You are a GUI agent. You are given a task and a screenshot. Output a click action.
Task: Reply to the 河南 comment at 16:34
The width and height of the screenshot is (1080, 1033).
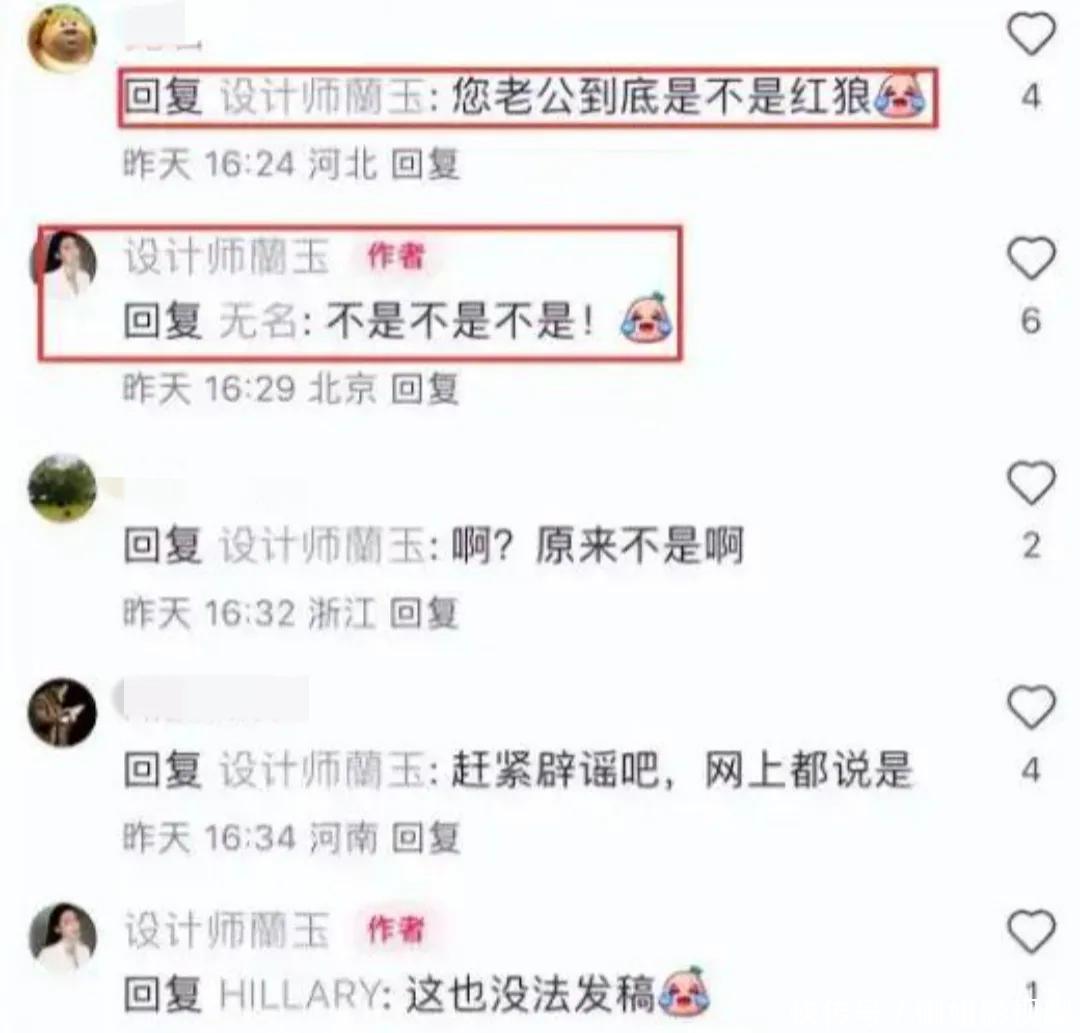(x=425, y=838)
